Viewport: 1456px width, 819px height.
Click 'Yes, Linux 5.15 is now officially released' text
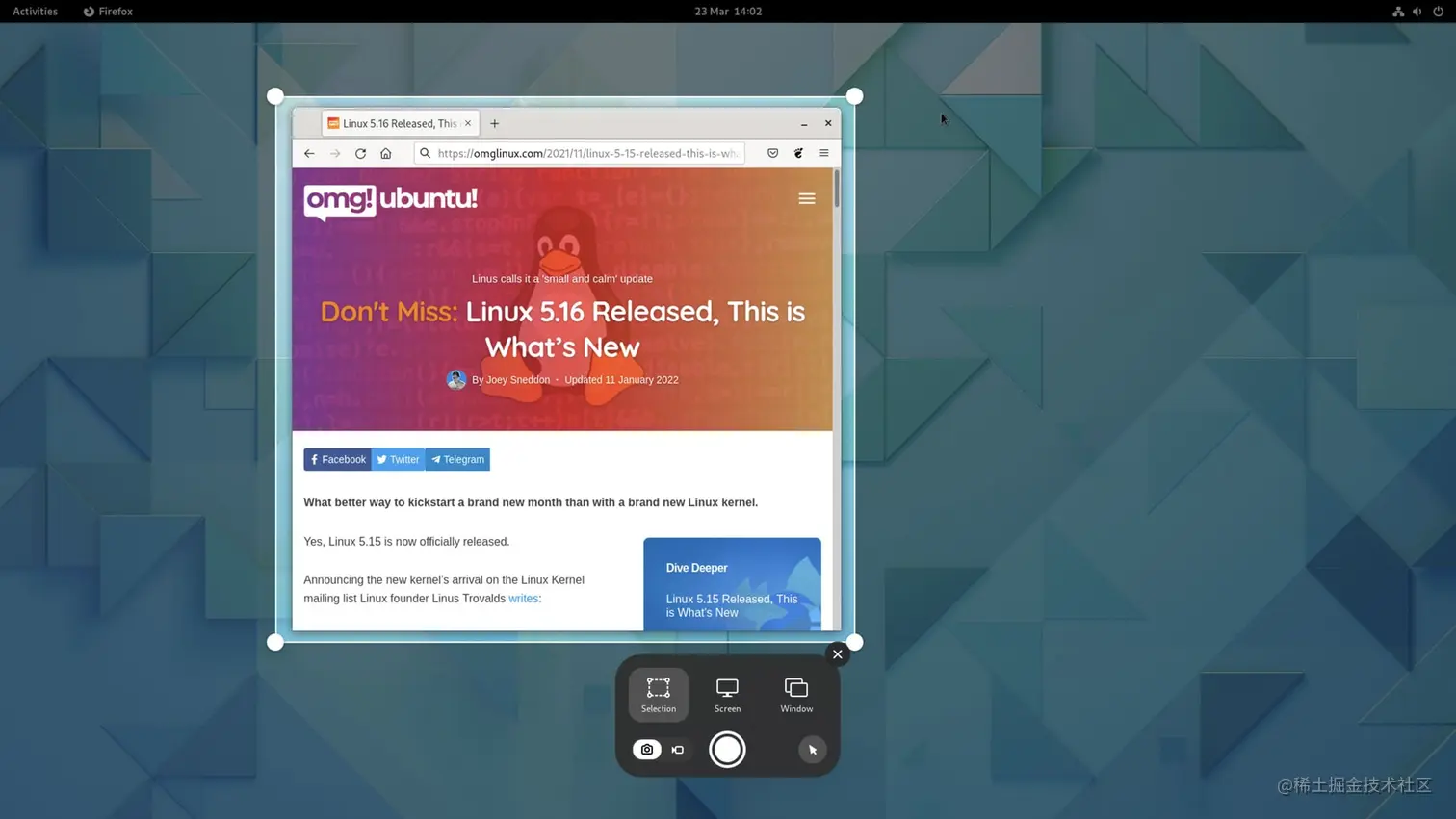pyautogui.click(x=406, y=542)
